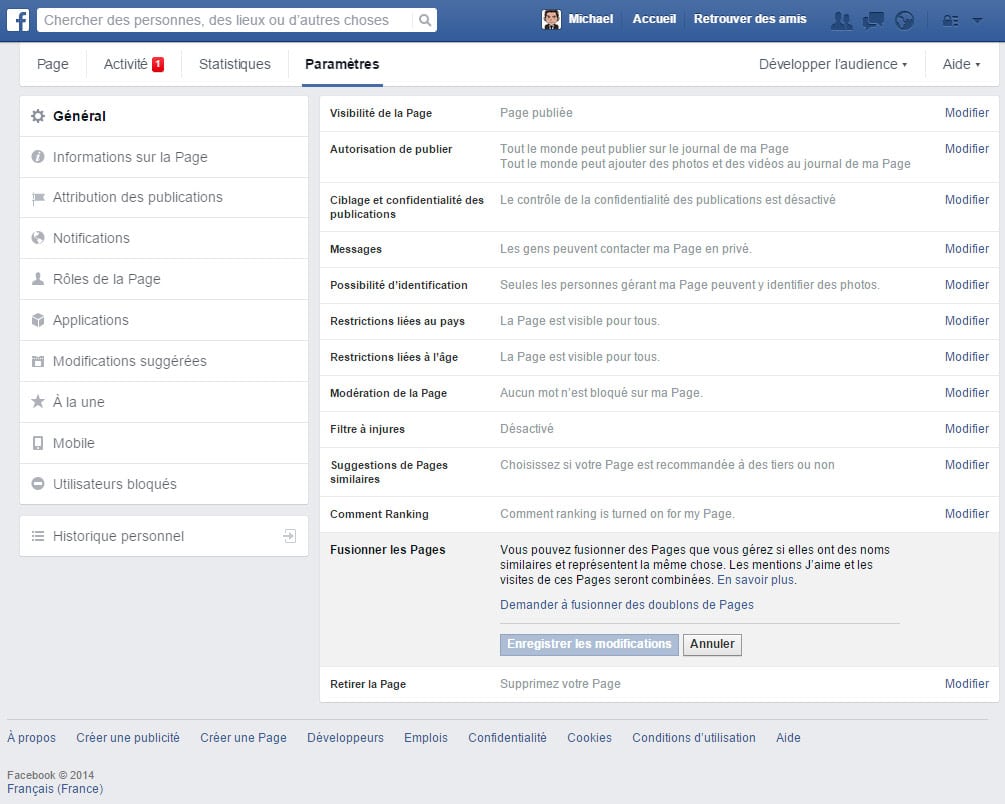The image size is (1005, 804).
Task: Click Demander à fusionner des doublons link
Action: (x=626, y=605)
